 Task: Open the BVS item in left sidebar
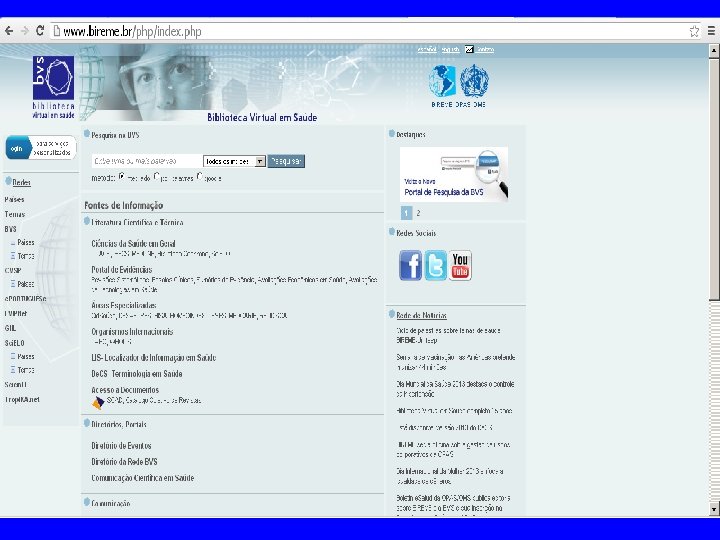tap(10, 229)
